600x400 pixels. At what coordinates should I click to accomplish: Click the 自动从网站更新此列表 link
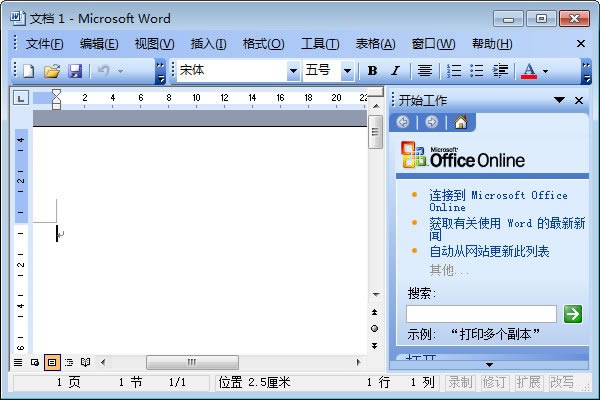(x=489, y=251)
